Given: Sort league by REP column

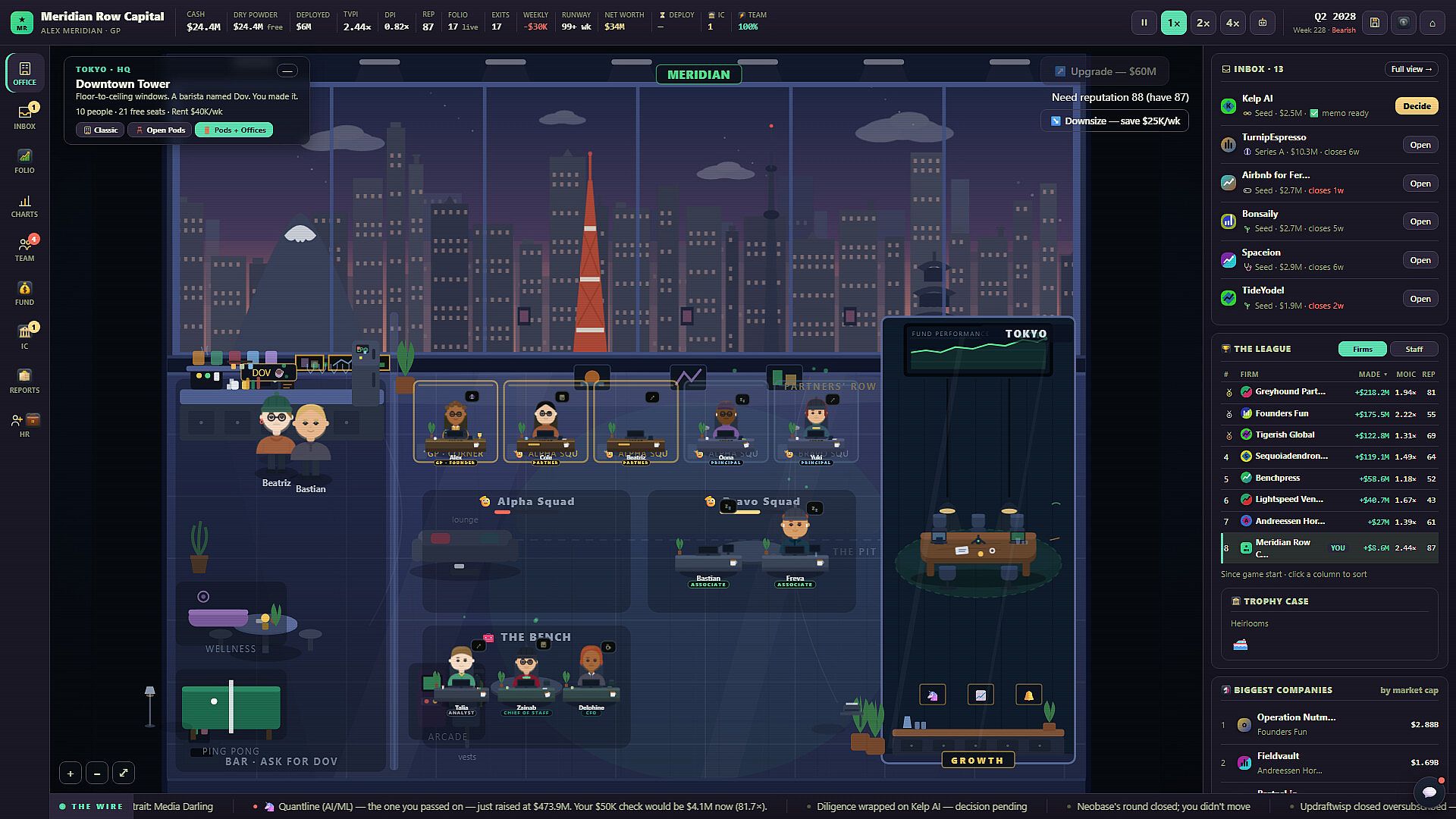Looking at the screenshot, I should (1429, 374).
